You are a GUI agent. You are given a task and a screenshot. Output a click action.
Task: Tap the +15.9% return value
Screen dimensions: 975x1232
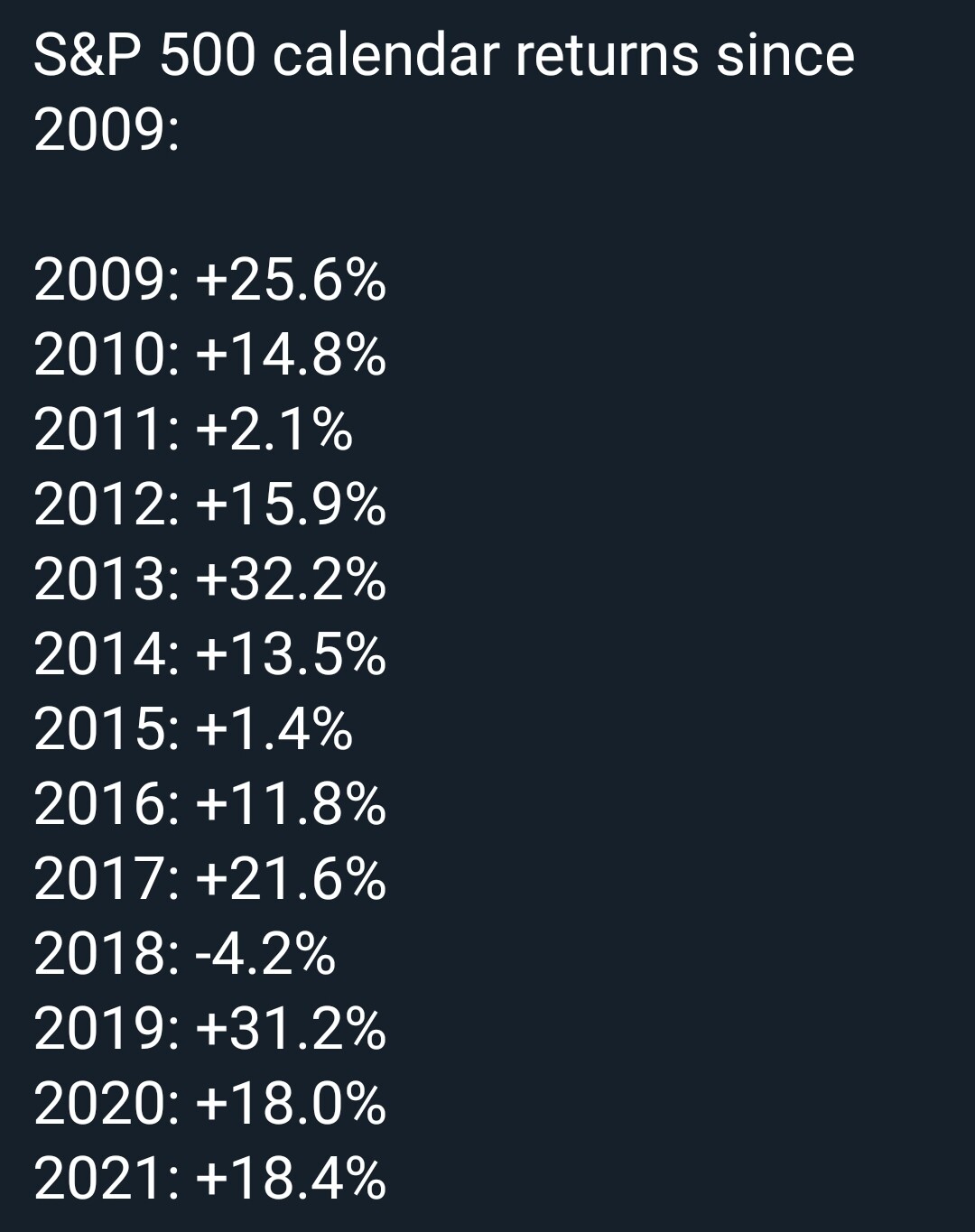tap(291, 504)
